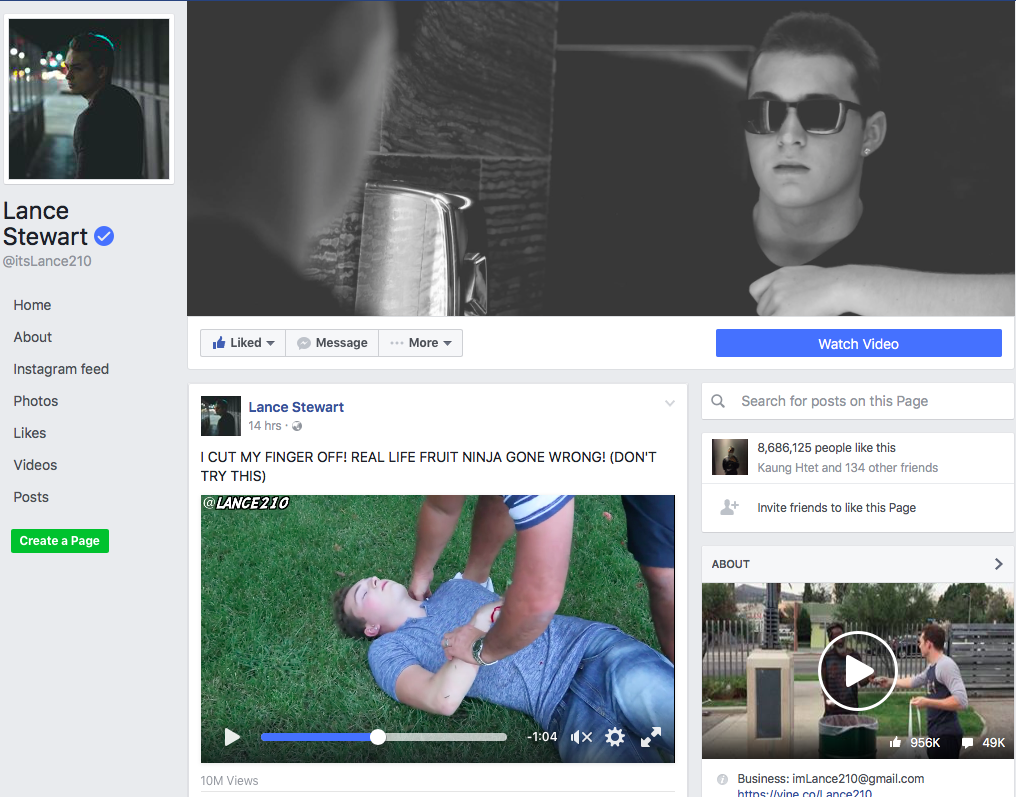Expand the video to fullscreen
The height and width of the screenshot is (797, 1016).
click(x=651, y=737)
